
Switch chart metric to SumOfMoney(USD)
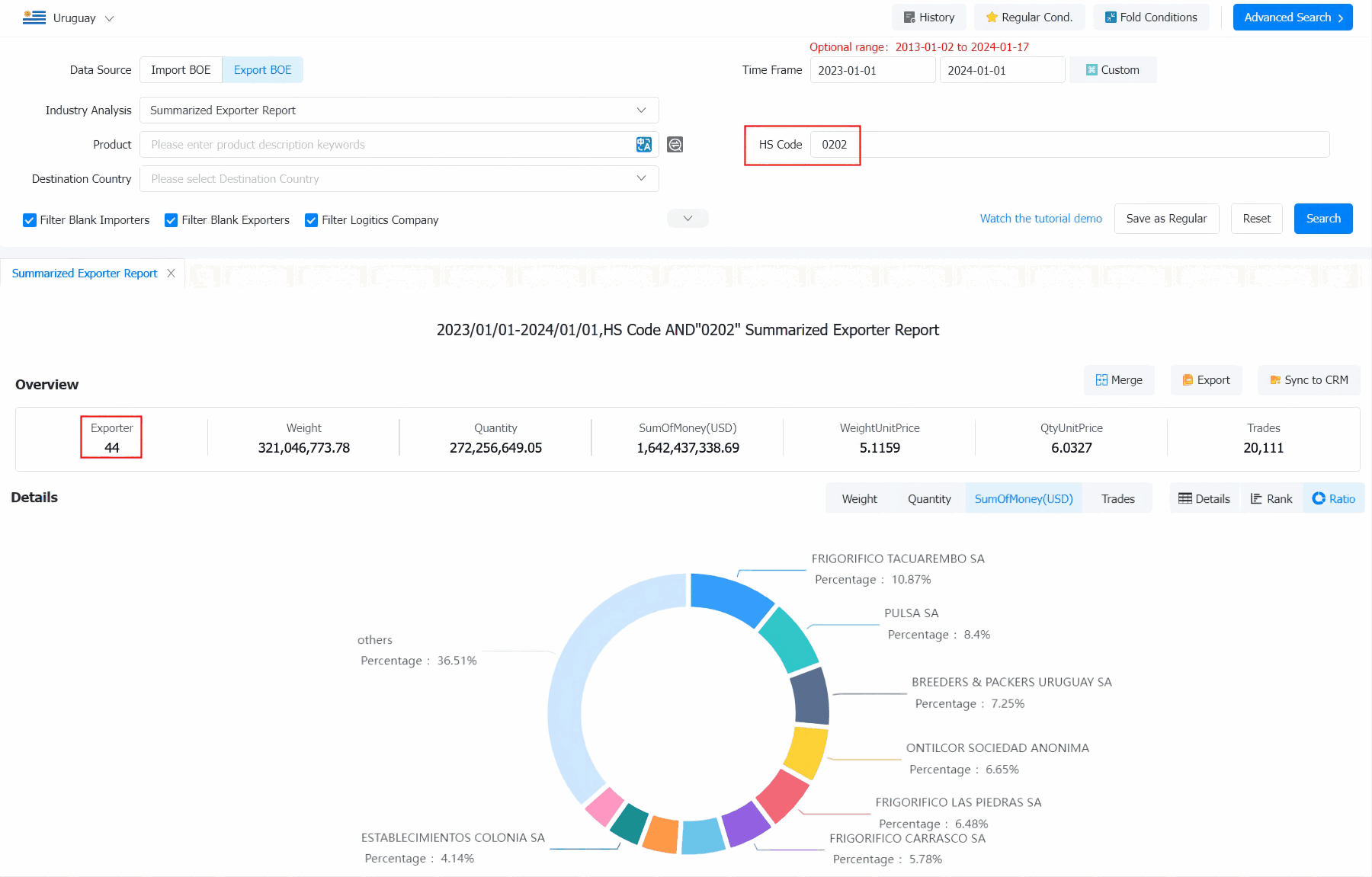tap(1024, 498)
